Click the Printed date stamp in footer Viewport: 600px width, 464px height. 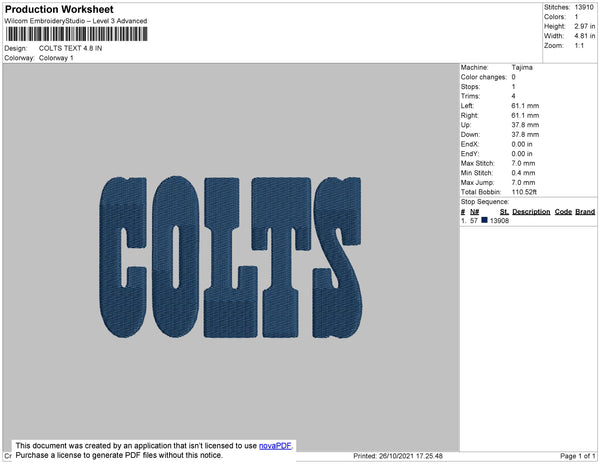pos(398,456)
